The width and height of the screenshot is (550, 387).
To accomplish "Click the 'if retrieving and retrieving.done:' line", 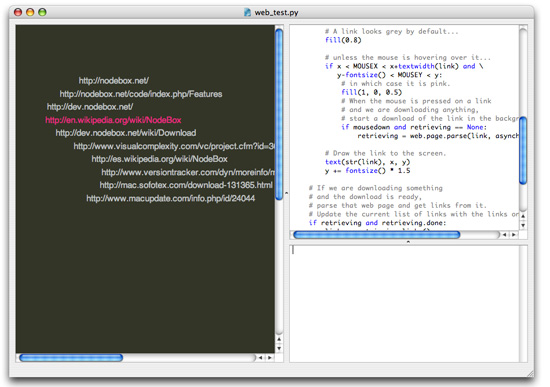I will [x=377, y=223].
